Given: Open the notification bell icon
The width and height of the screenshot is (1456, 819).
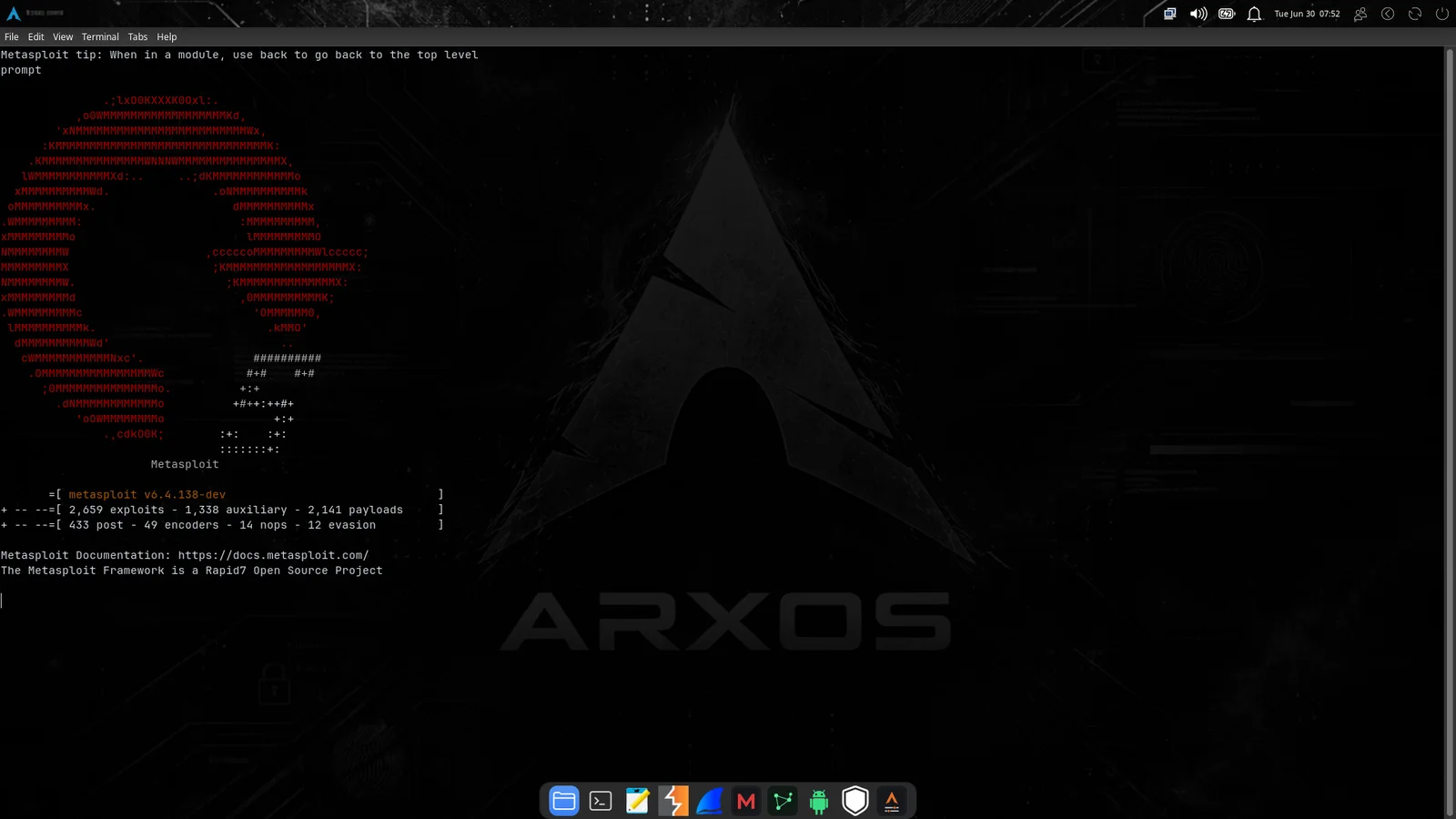Looking at the screenshot, I should tap(1254, 14).
